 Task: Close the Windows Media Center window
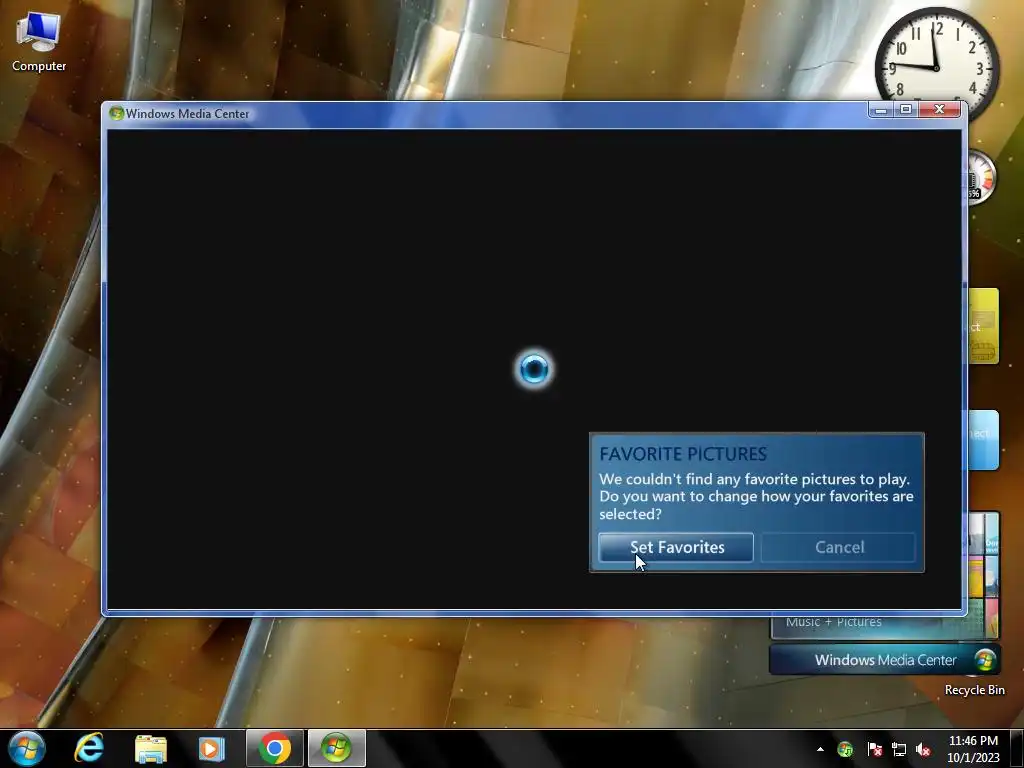940,110
